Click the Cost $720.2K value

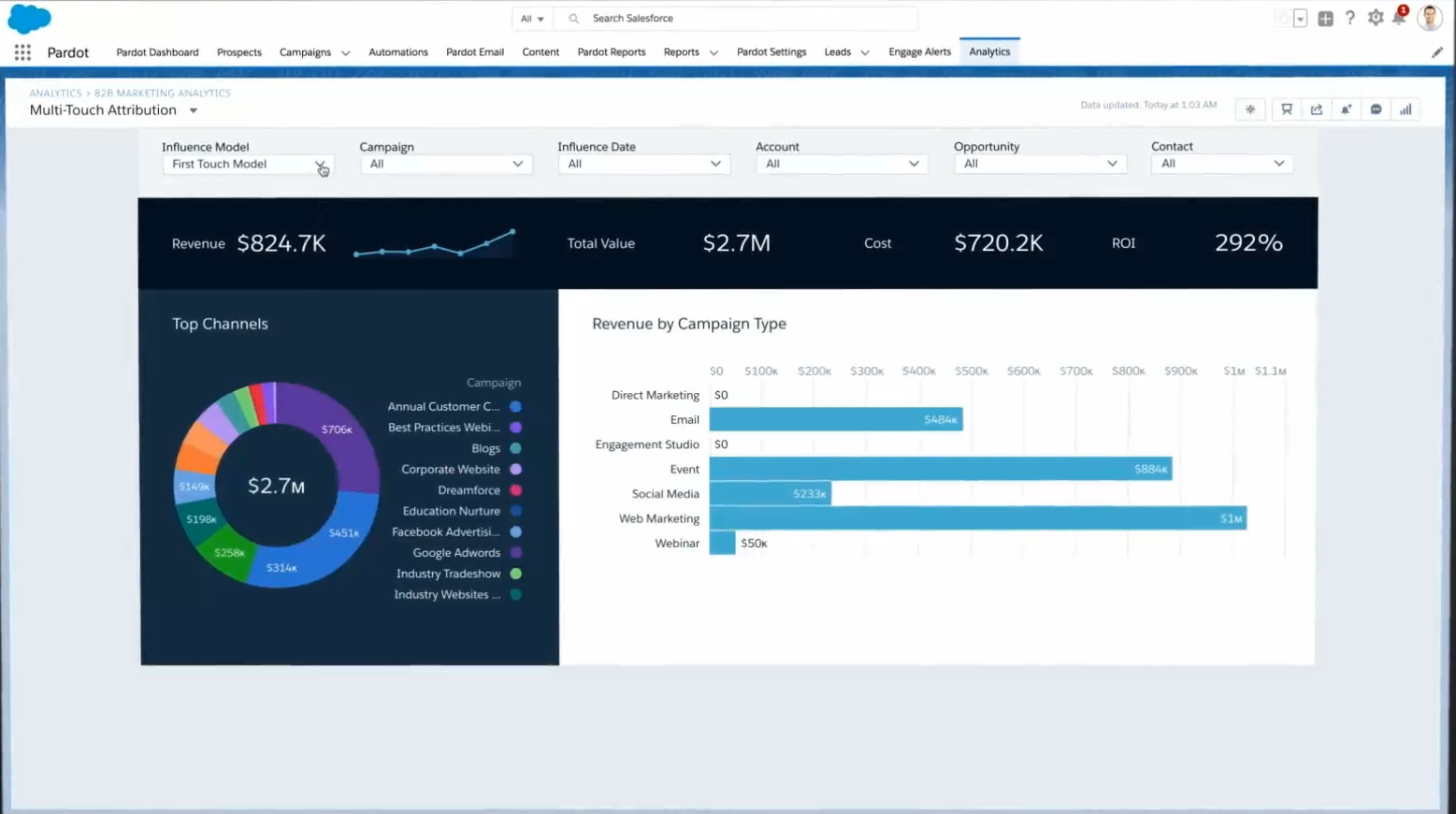[x=999, y=243]
